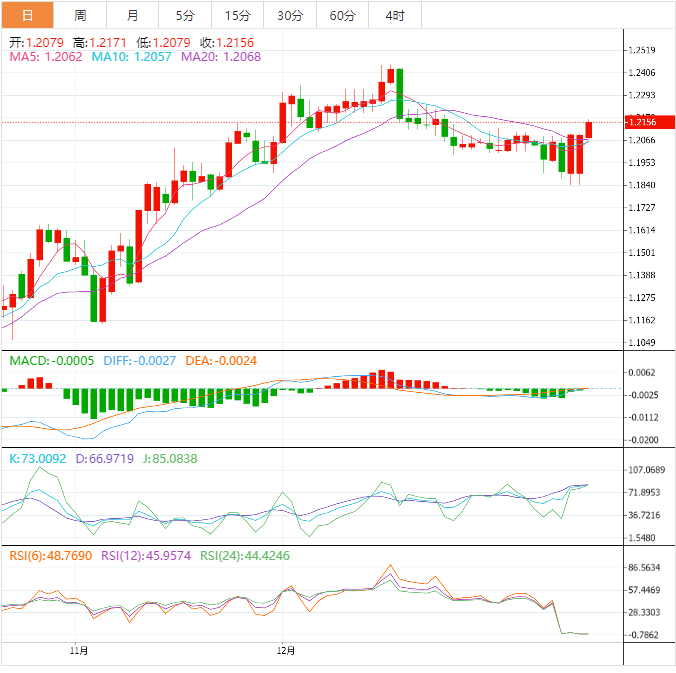Click the 11月 date axis marker
This screenshot has width=676, height=673.
click(79, 651)
